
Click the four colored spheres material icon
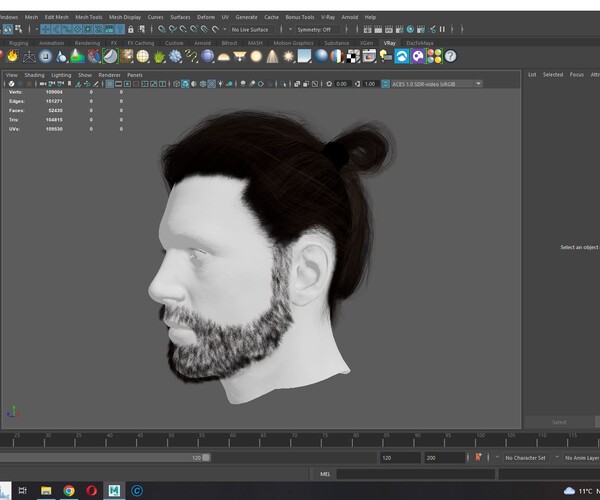click(x=434, y=56)
